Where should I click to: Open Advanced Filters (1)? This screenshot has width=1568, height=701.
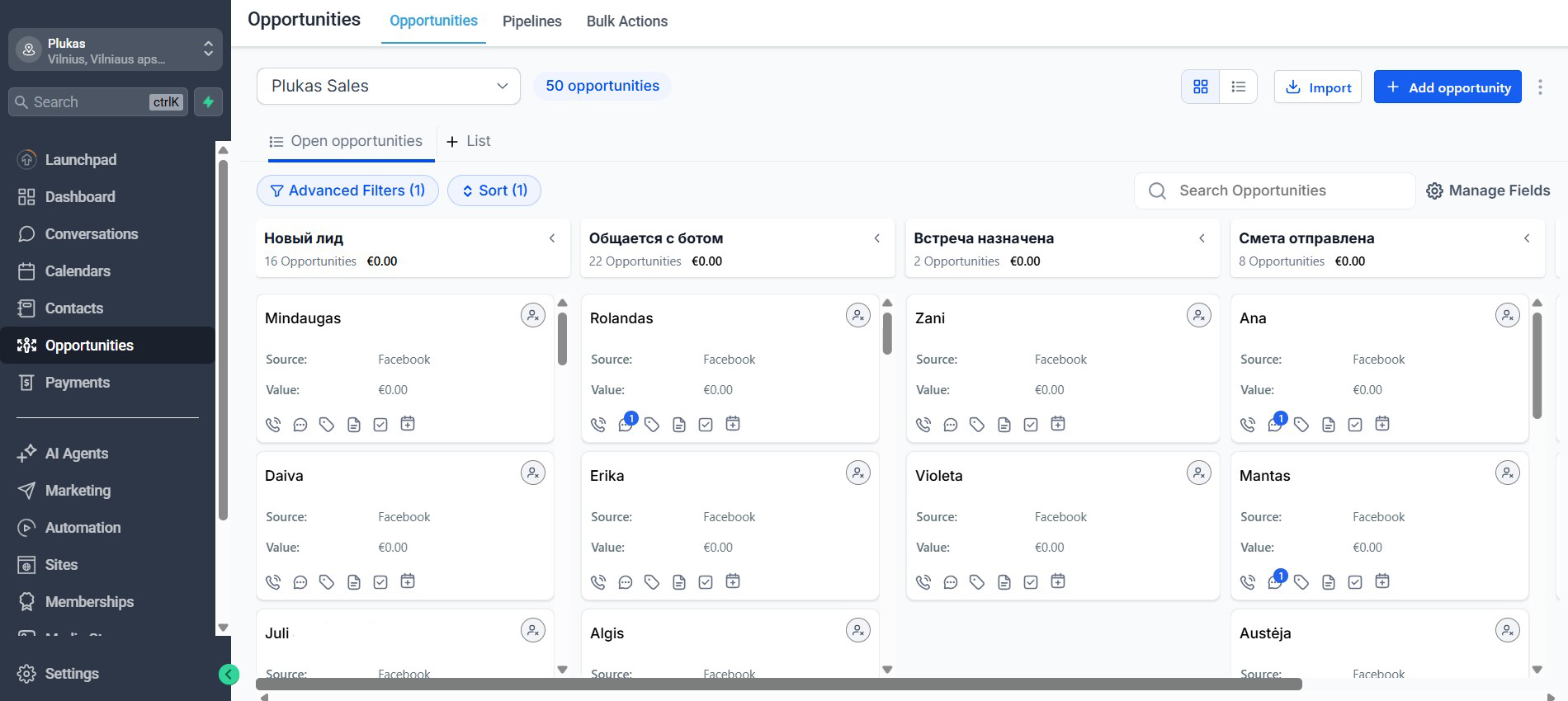coord(347,191)
